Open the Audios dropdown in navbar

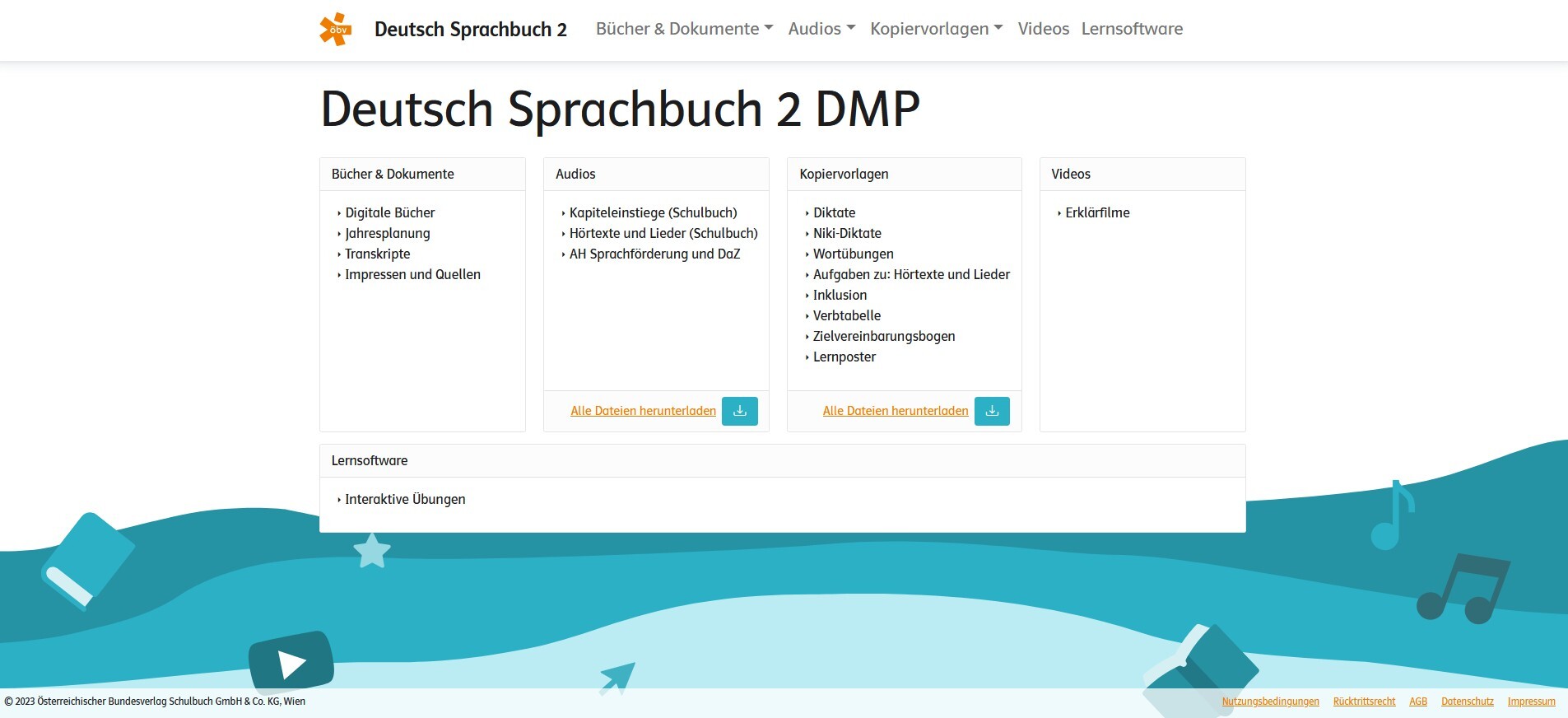pyautogui.click(x=821, y=29)
